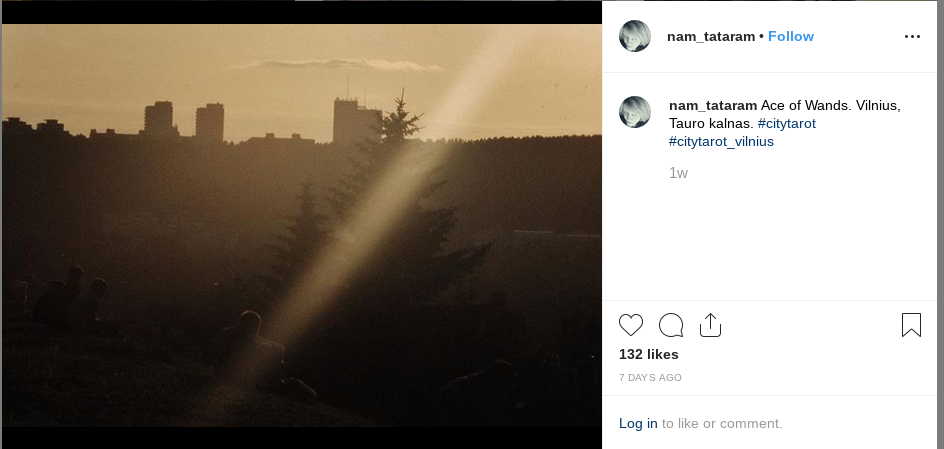Click the profile avatar in the post header
944x449 pixels.
tap(636, 36)
